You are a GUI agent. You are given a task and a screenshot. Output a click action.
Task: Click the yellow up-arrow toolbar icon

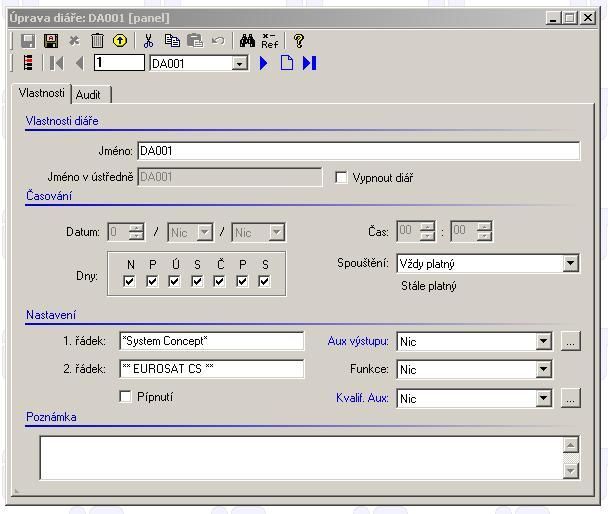pyautogui.click(x=120, y=41)
